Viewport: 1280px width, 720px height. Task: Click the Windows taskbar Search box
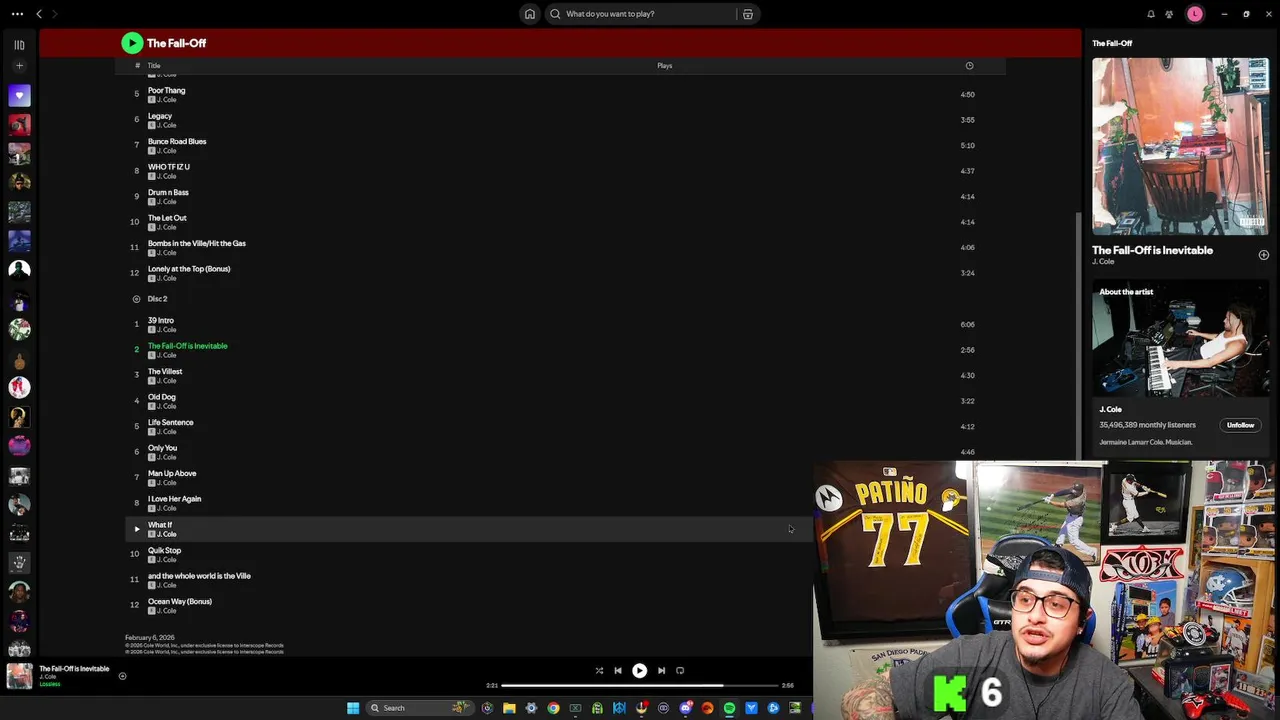(420, 708)
